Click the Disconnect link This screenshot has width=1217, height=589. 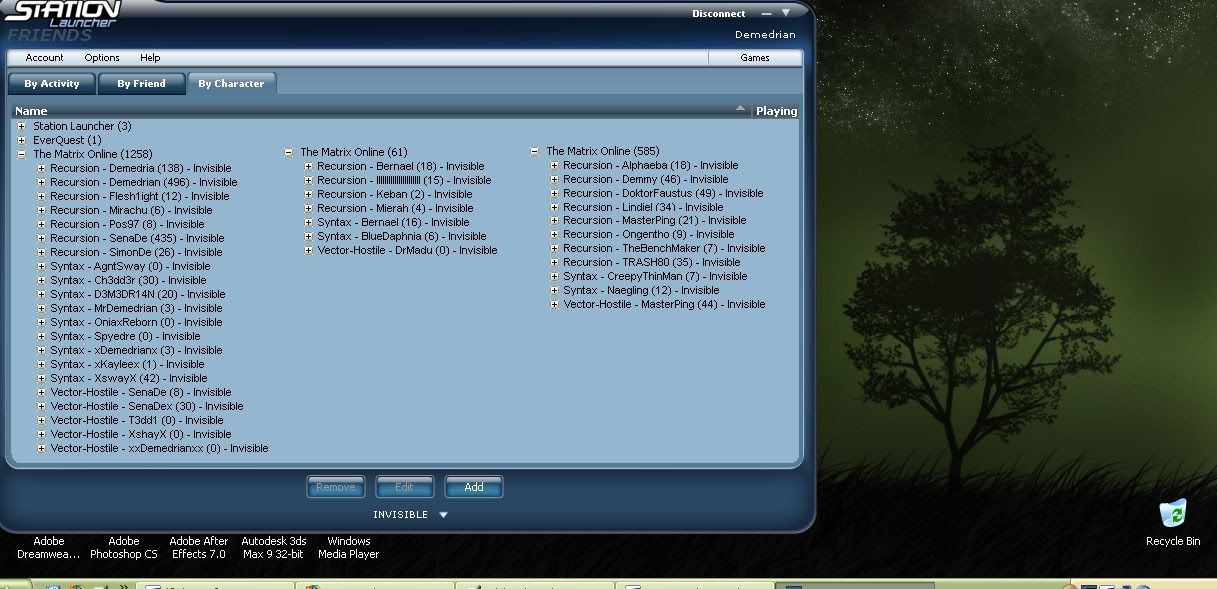pos(718,14)
